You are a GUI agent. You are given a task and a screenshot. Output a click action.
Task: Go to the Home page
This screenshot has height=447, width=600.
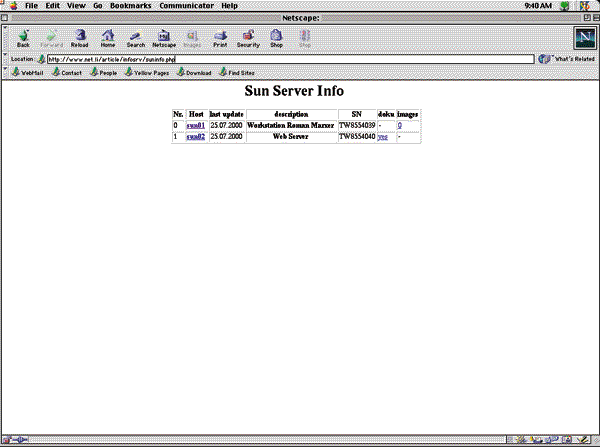[108, 37]
